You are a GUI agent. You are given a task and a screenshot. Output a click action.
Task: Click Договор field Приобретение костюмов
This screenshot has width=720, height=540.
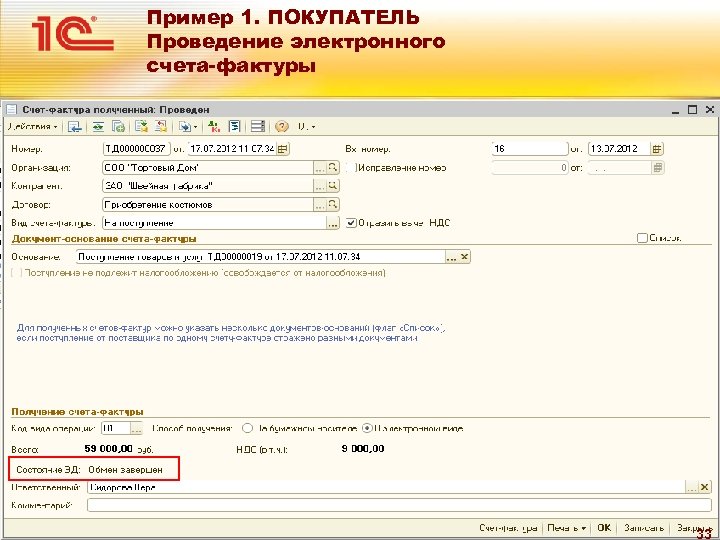coord(208,204)
